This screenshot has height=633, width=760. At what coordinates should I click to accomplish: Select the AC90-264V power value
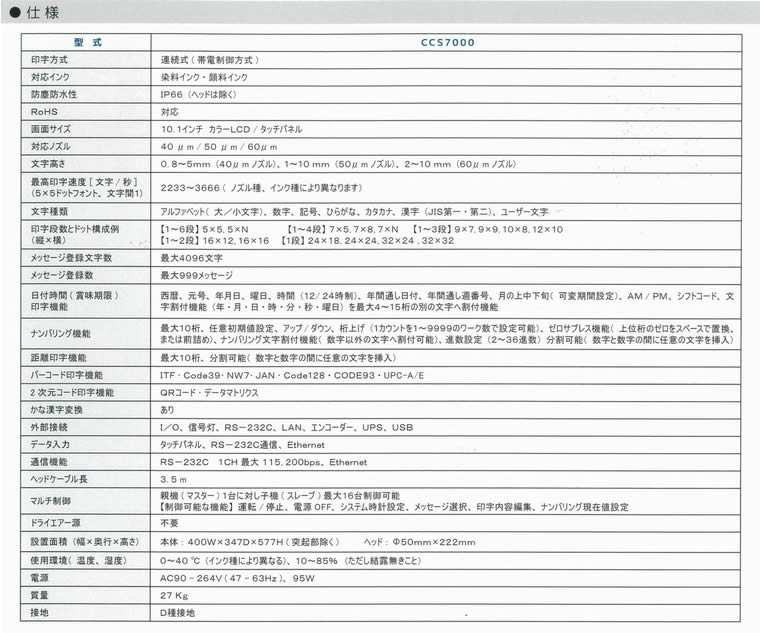coord(237,578)
